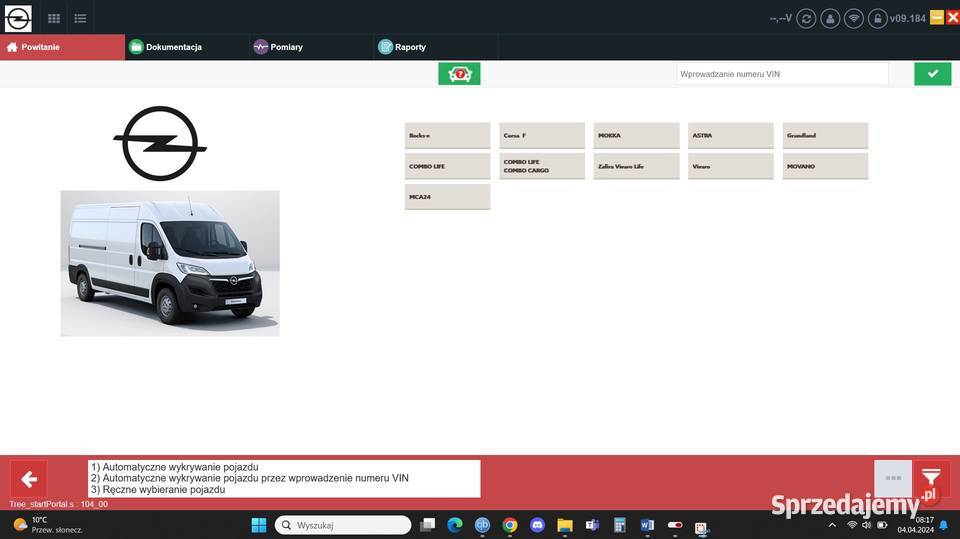Click the wireless connection status icon in header
The height and width of the screenshot is (539, 960).
tap(853, 18)
